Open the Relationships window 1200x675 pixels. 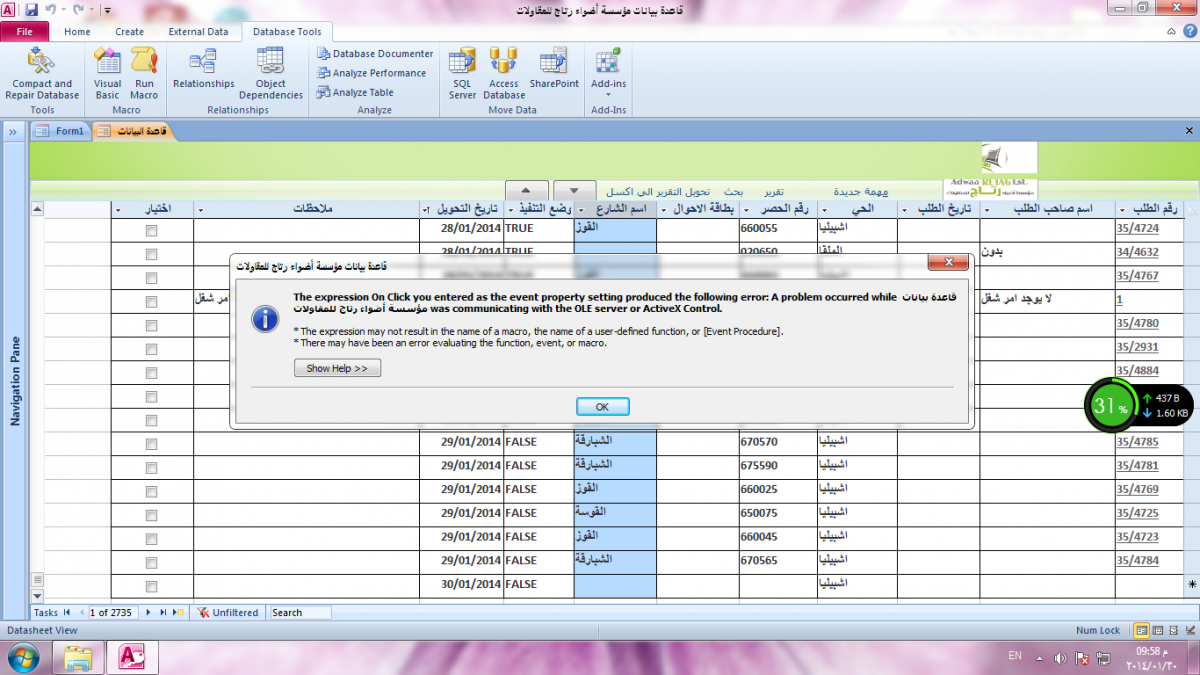[203, 71]
